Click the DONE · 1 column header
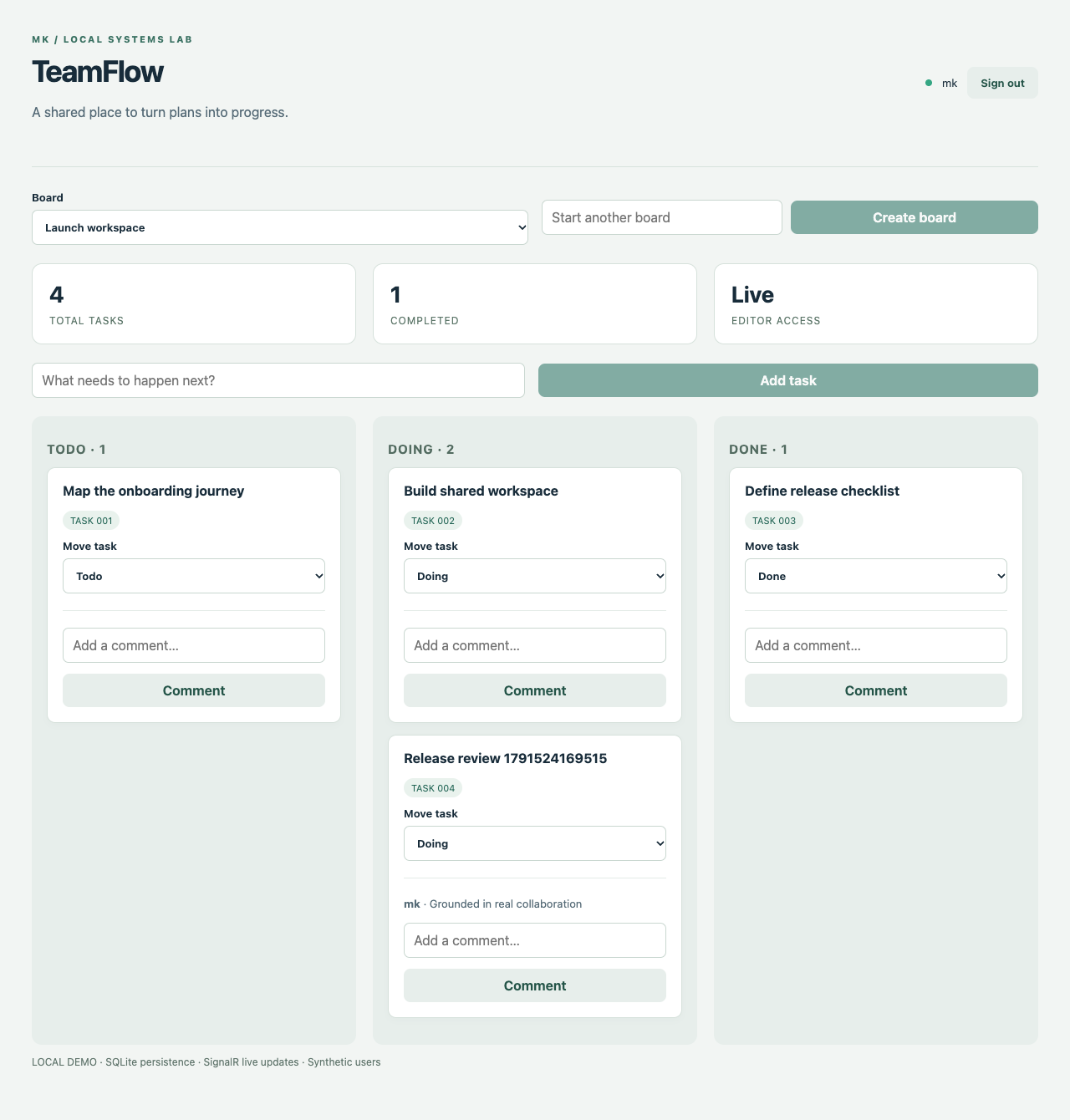This screenshot has width=1070, height=1120. click(x=758, y=450)
